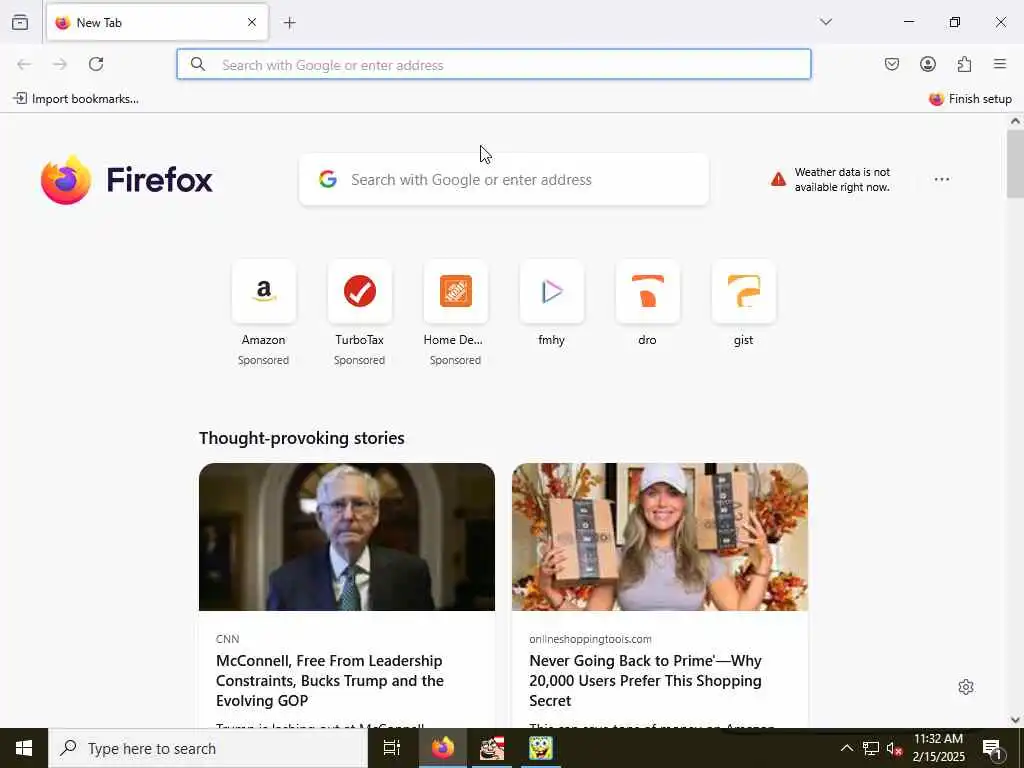Click the muted volume tray icon
The width and height of the screenshot is (1024, 768).
tap(894, 748)
